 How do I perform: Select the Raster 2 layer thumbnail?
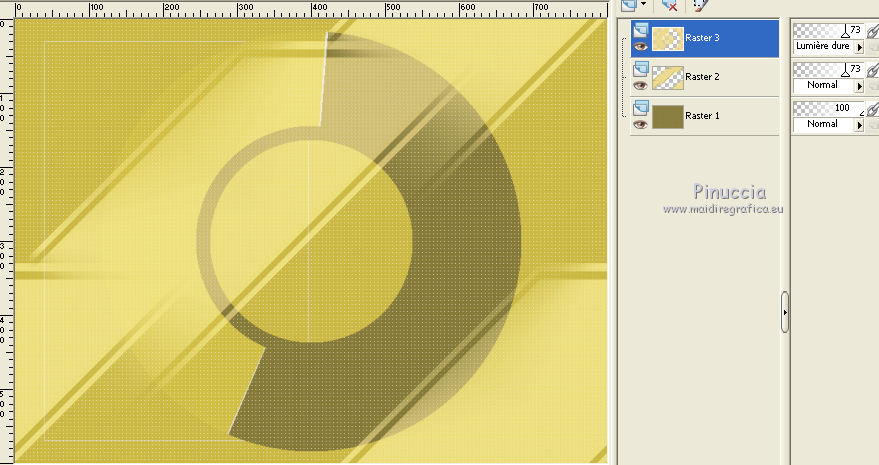[x=668, y=78]
